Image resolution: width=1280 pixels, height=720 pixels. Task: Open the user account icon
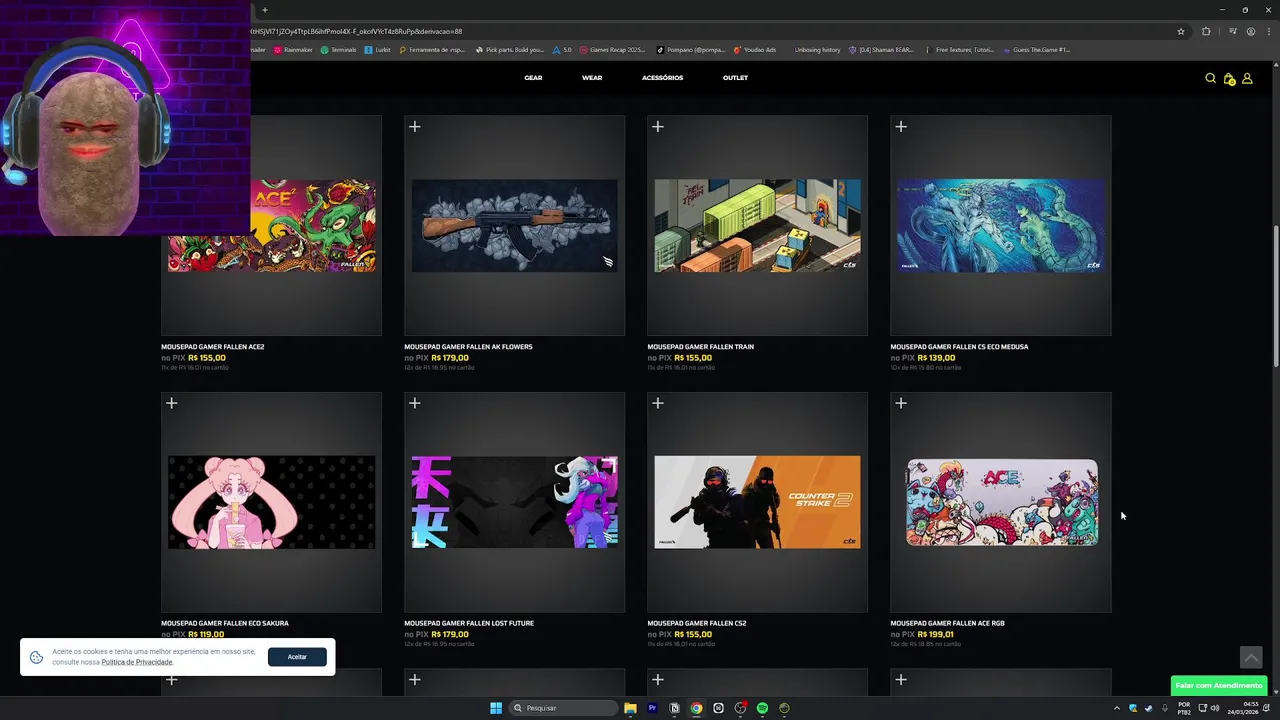pyautogui.click(x=1247, y=78)
